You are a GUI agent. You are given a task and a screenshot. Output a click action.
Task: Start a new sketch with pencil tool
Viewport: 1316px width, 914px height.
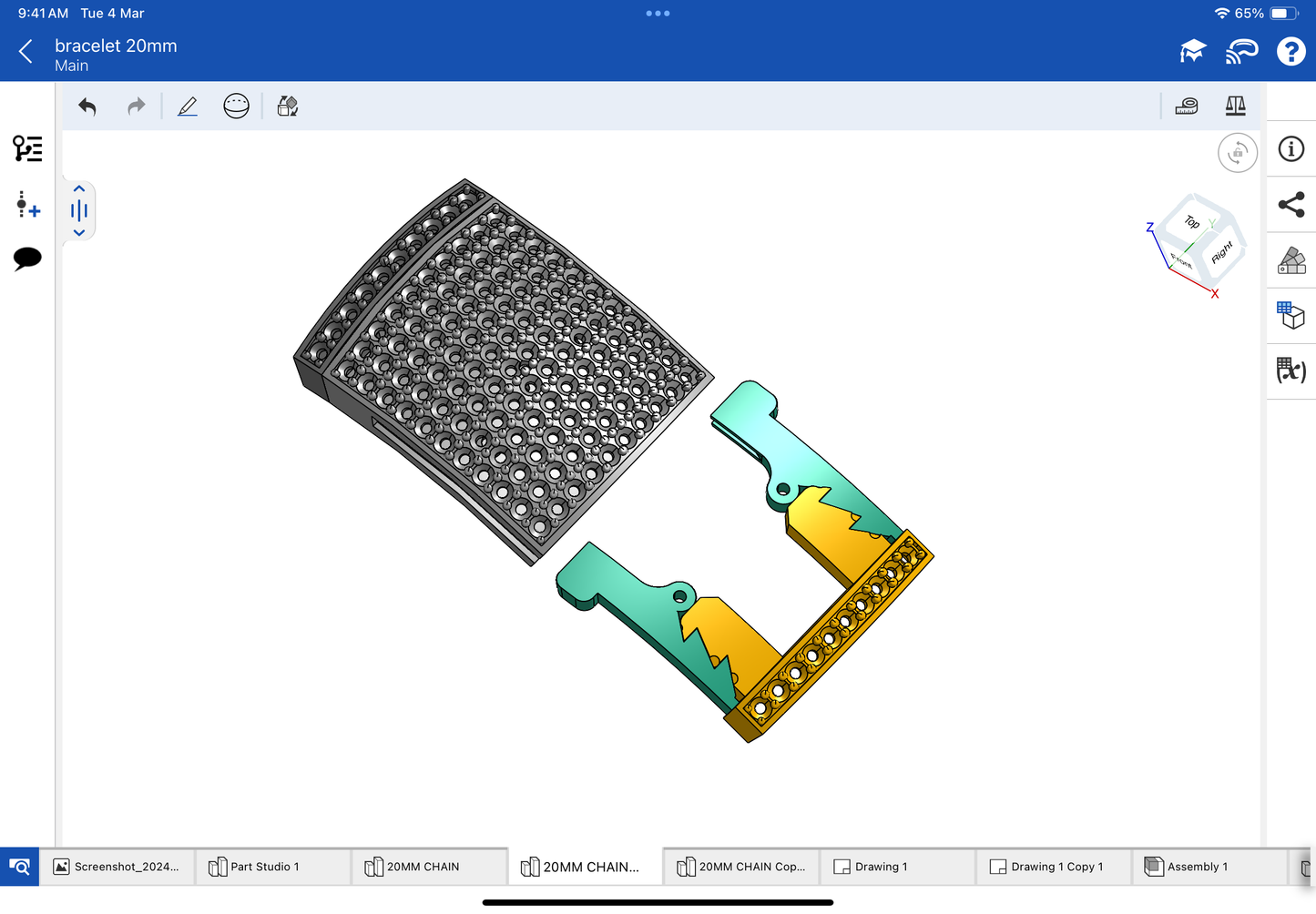pos(188,107)
